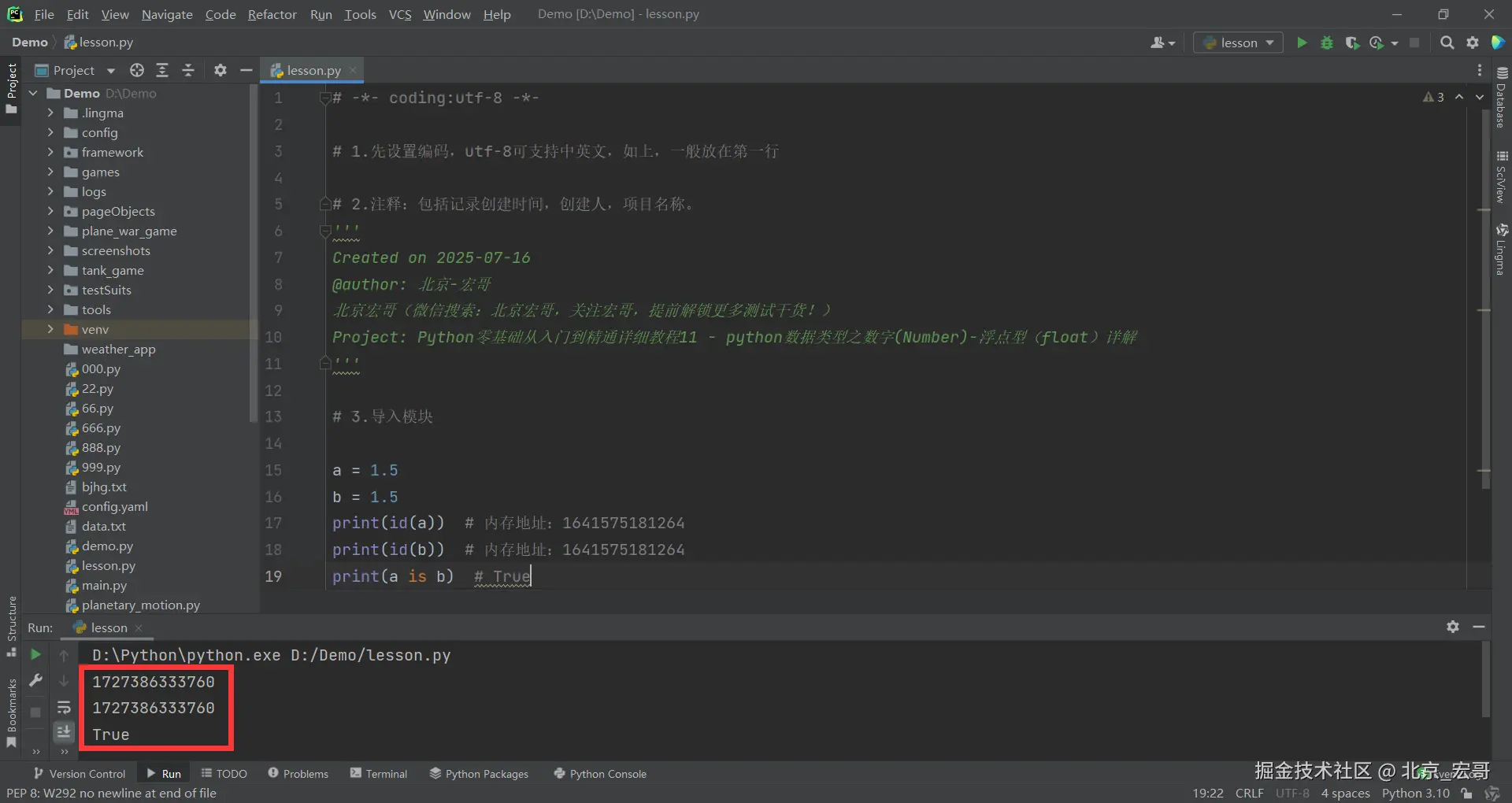Expand all in Project panel
Image resolution: width=1512 pixels, height=803 pixels.
[x=162, y=70]
